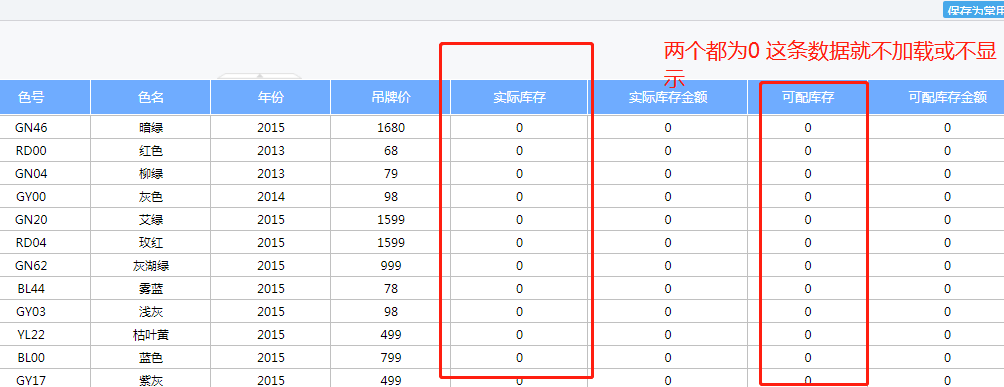This screenshot has height=387, width=1004.
Task: Select the 红色 color name cell
Action: point(151,151)
